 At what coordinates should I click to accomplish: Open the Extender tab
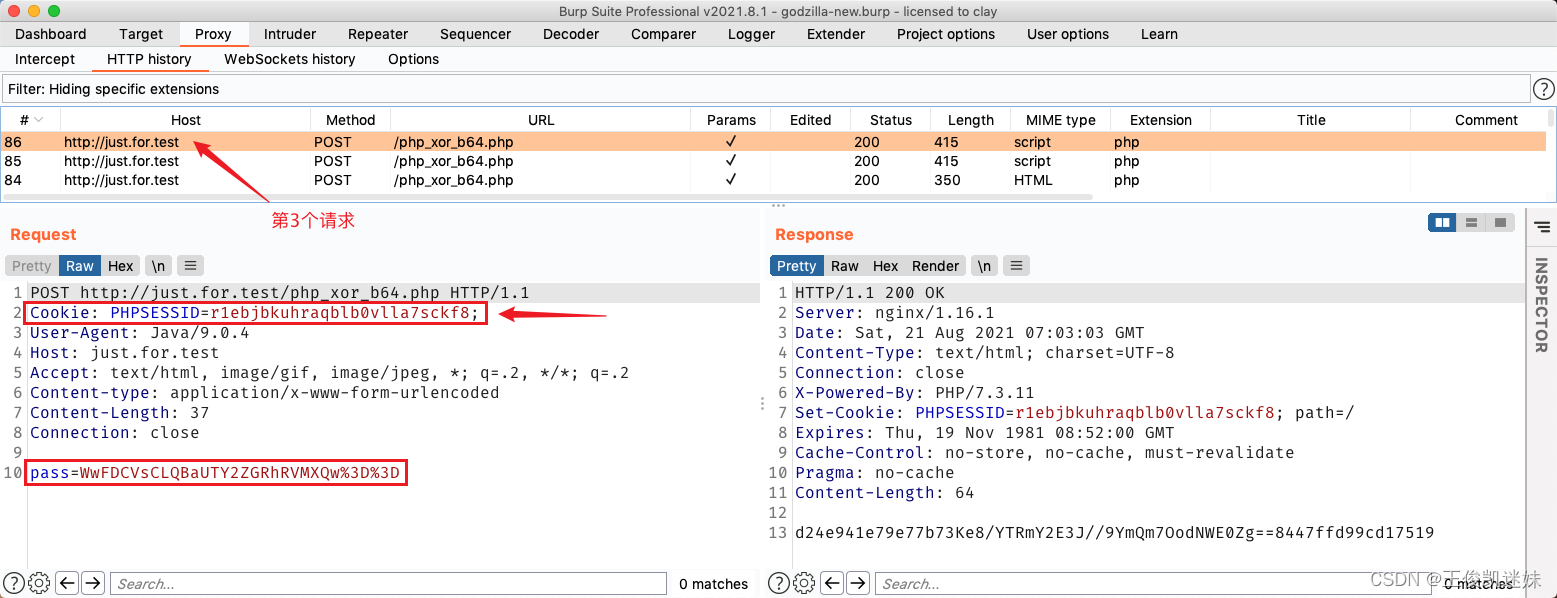click(x=836, y=34)
